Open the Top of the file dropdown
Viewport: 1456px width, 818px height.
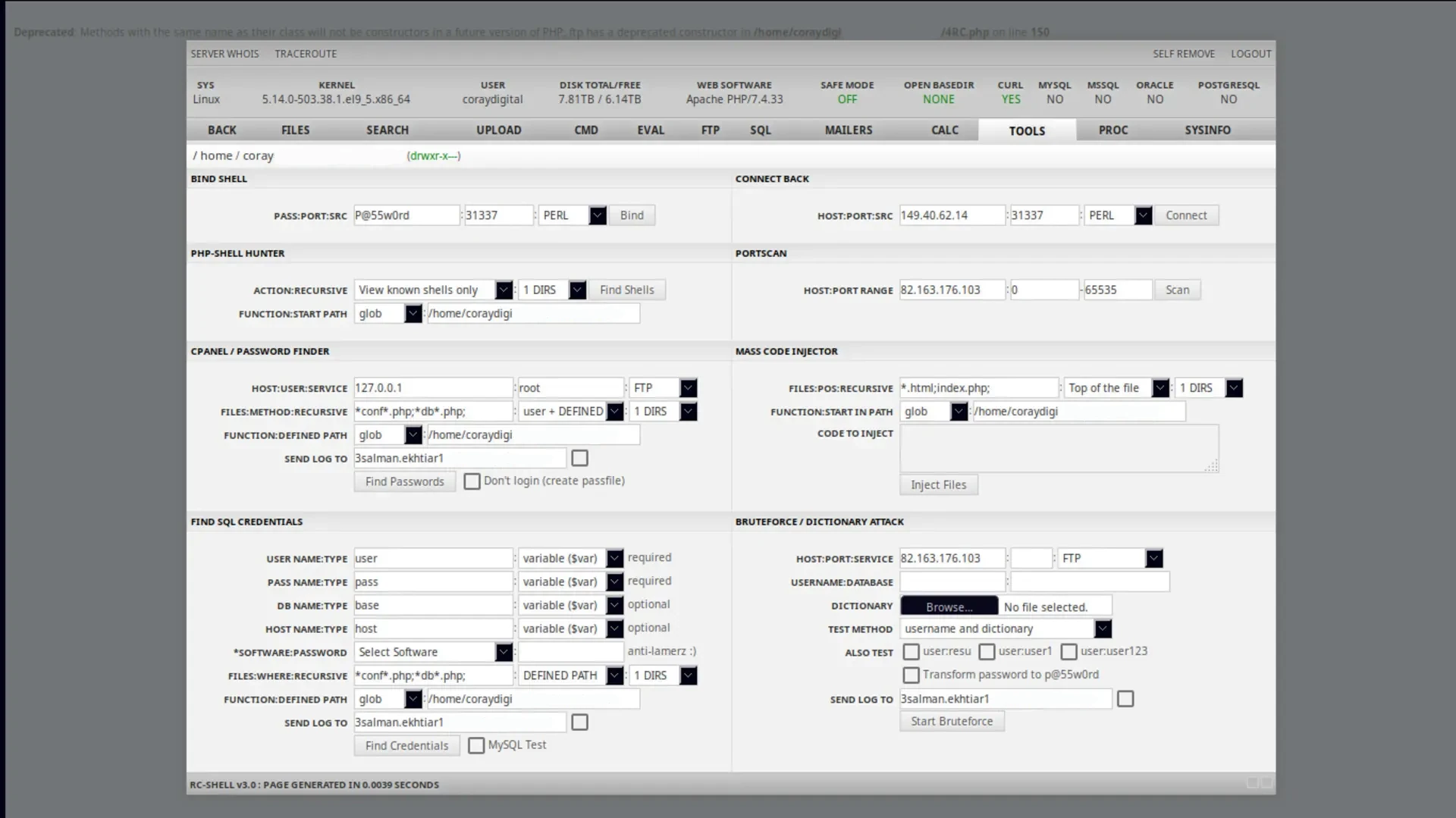point(1117,387)
